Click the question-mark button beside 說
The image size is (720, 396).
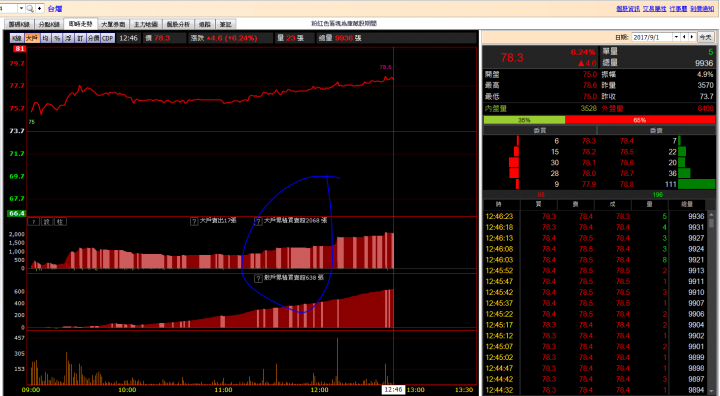[x=33, y=222]
